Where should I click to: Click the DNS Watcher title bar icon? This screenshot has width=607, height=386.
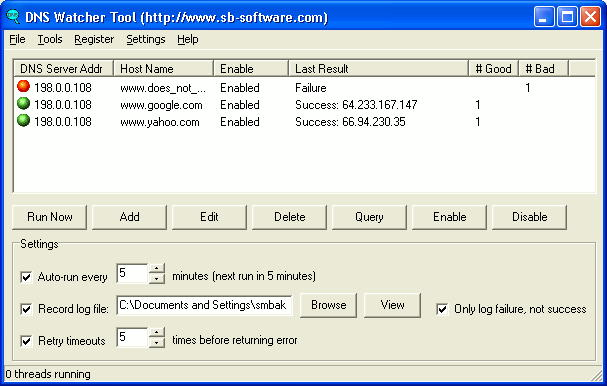[13, 17]
